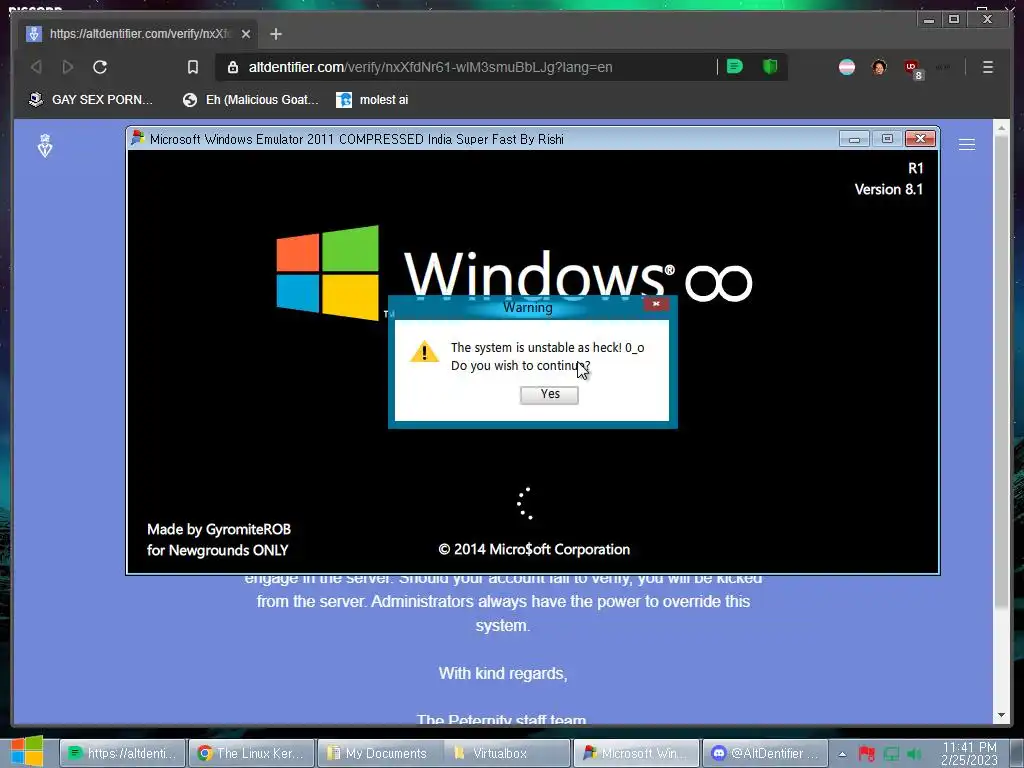Click the Windows four-color logo

point(327,273)
